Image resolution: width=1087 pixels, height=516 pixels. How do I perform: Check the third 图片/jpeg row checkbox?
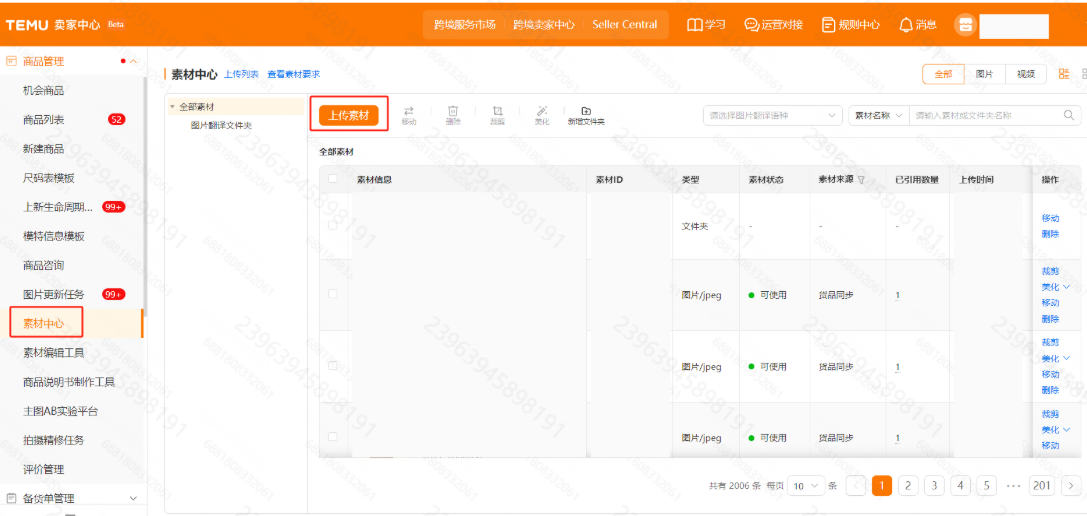333,437
